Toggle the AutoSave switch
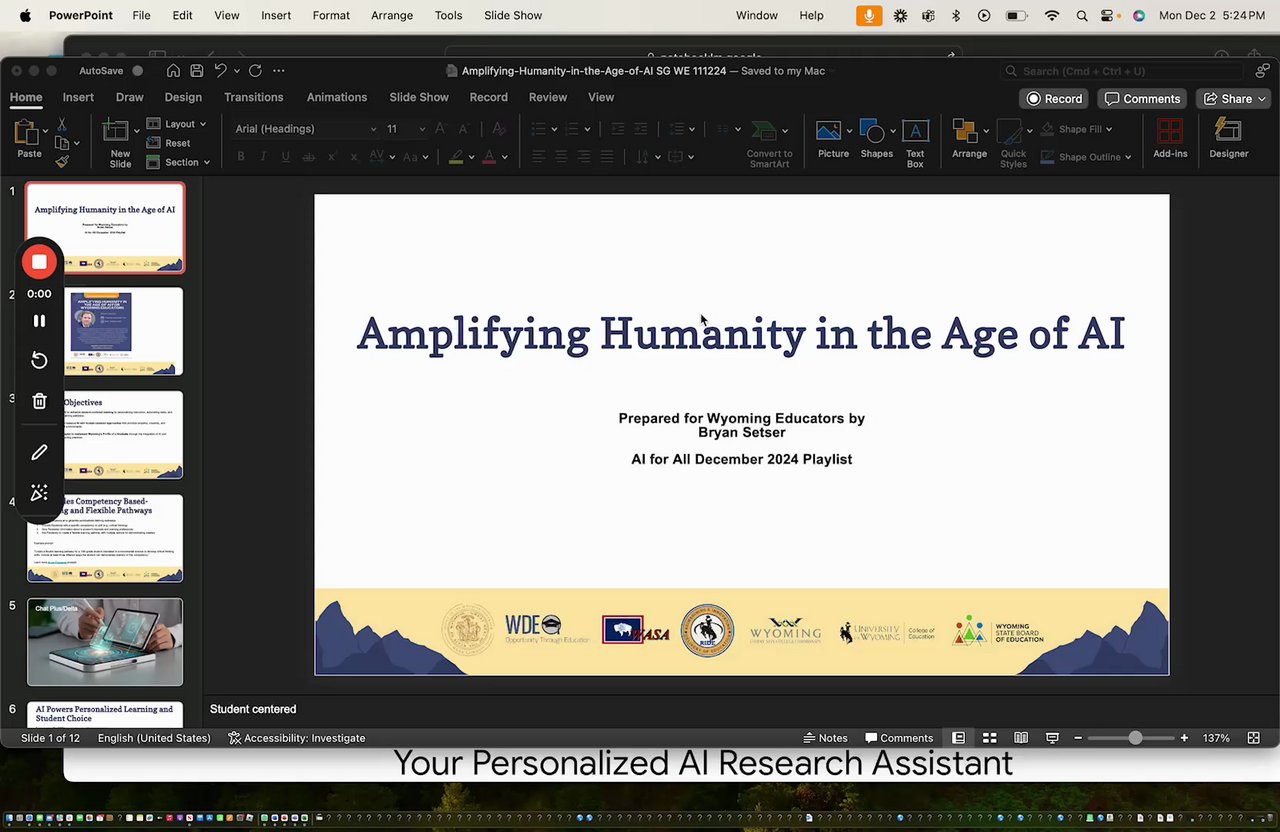 tap(137, 71)
